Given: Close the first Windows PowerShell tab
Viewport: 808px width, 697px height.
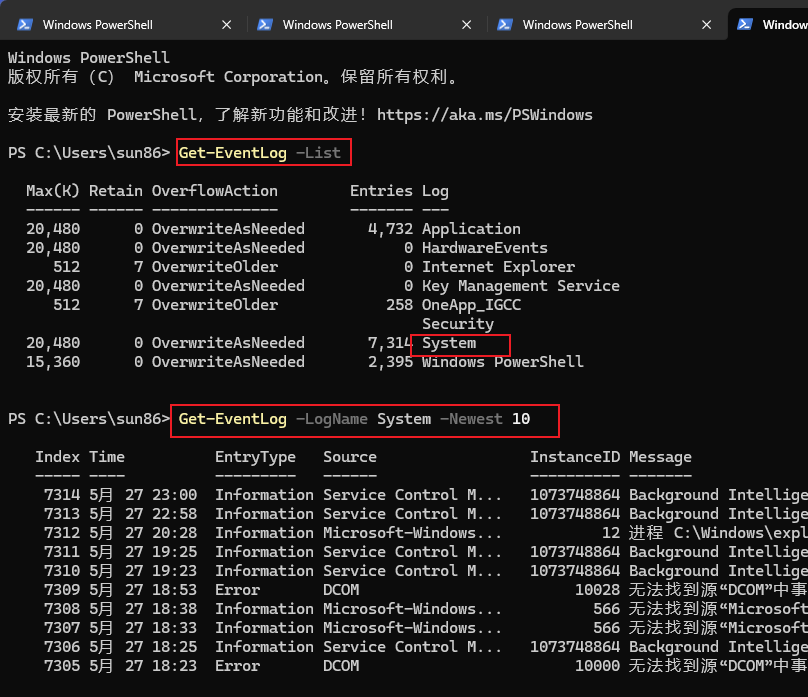Looking at the screenshot, I should [226, 24].
